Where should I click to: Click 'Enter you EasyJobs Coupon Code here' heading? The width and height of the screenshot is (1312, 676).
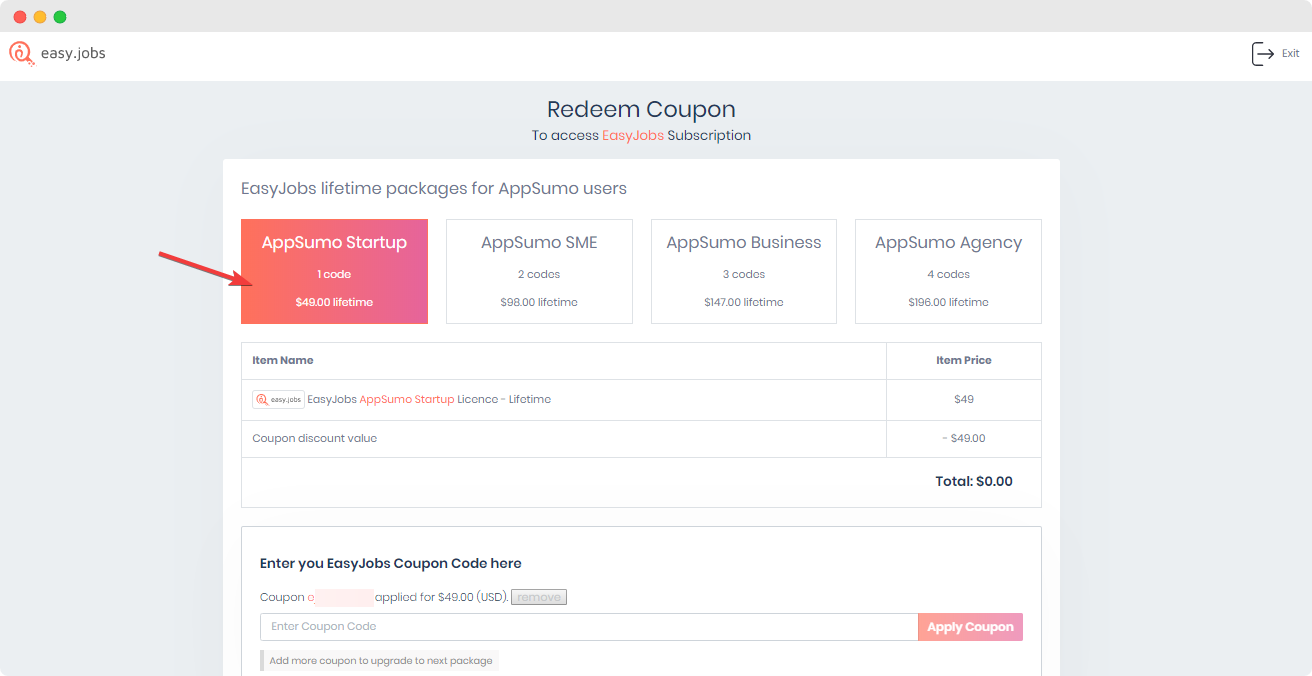tap(391, 563)
